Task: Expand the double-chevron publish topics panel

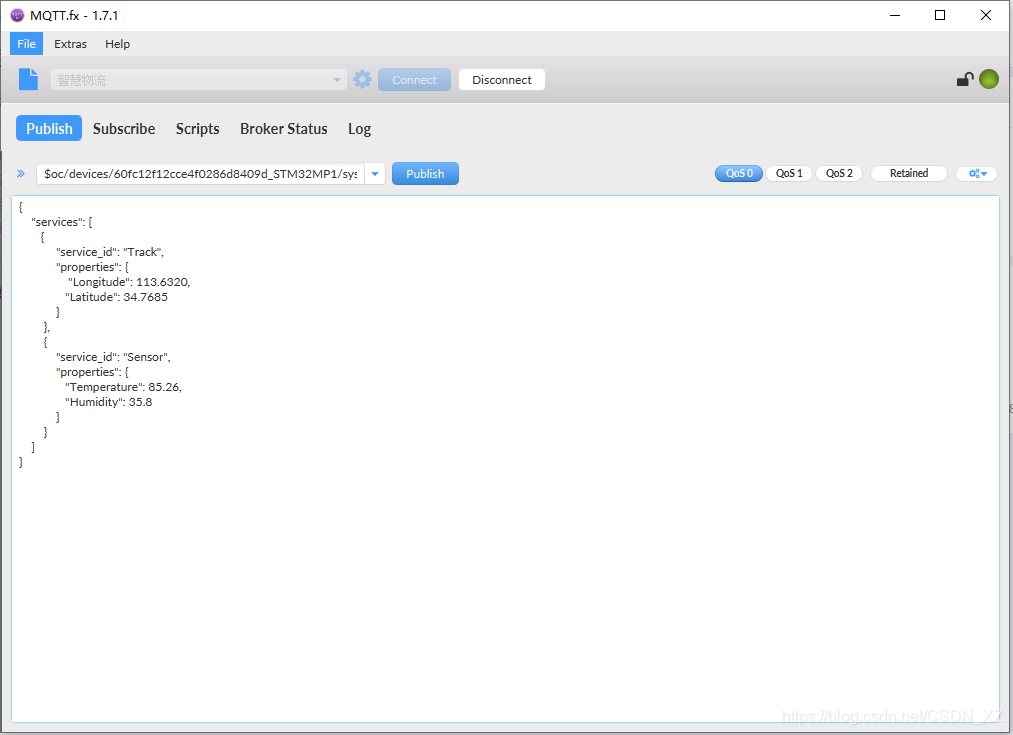Action: (x=21, y=173)
